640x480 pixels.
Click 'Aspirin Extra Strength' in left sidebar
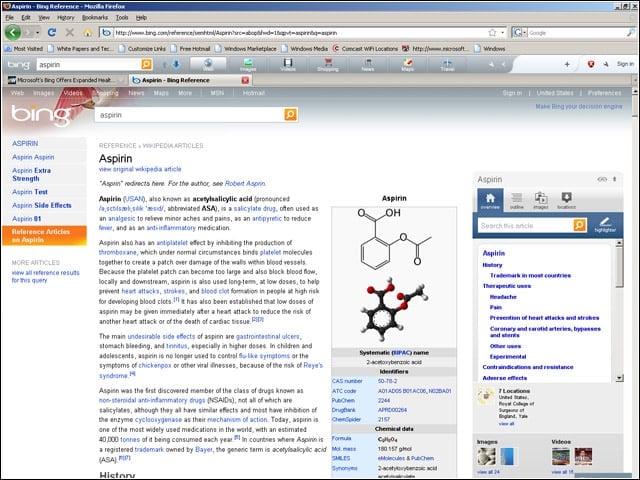point(31,174)
